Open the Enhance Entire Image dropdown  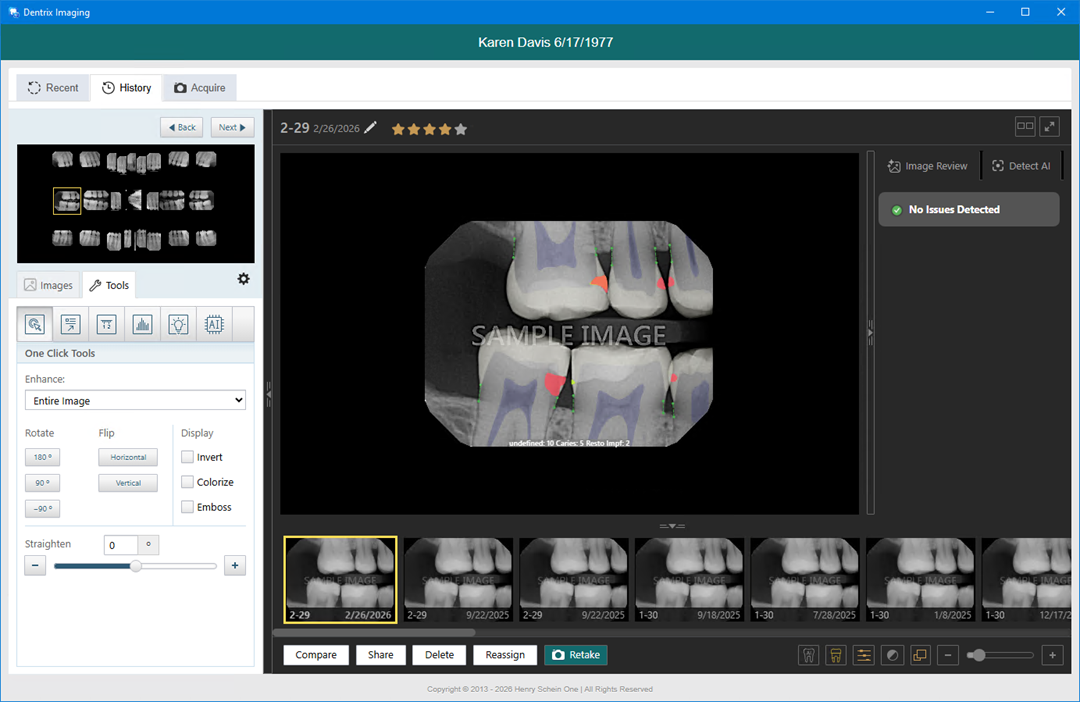pyautogui.click(x=135, y=400)
